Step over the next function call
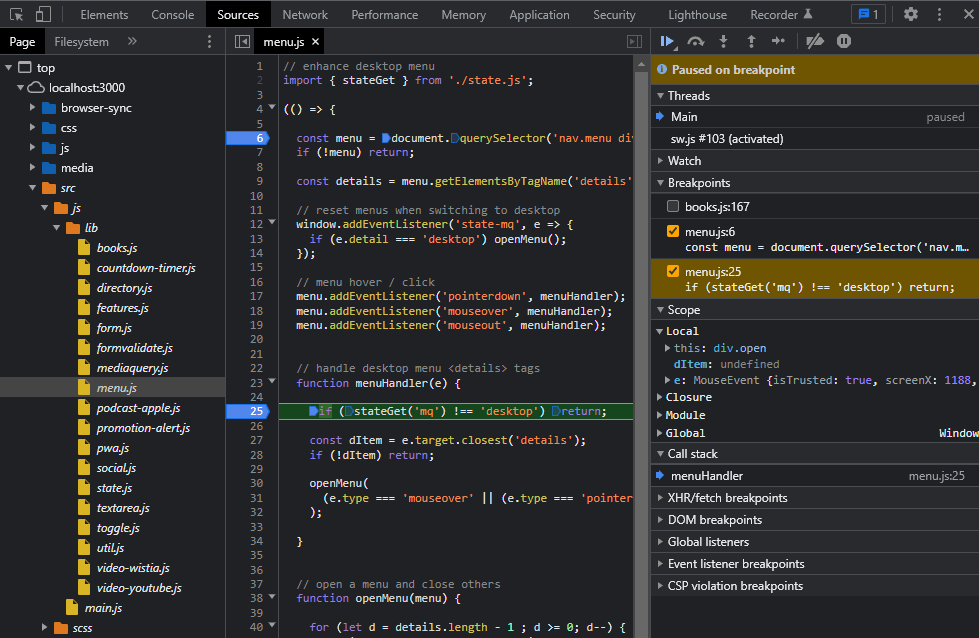 (695, 42)
